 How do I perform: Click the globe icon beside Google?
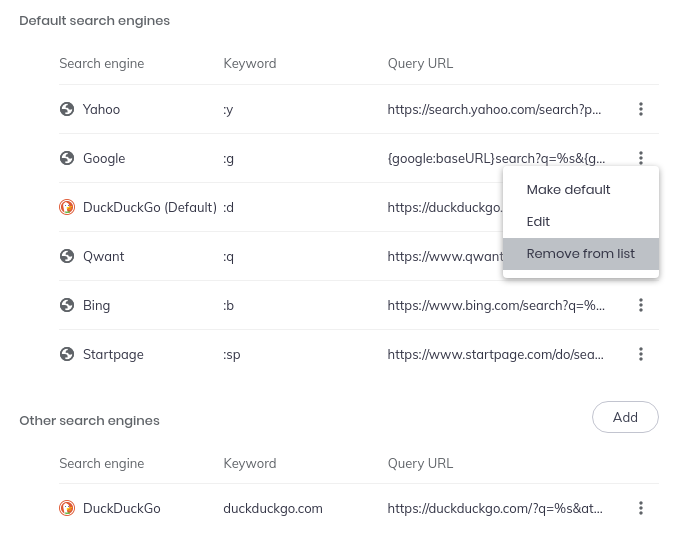pos(67,158)
